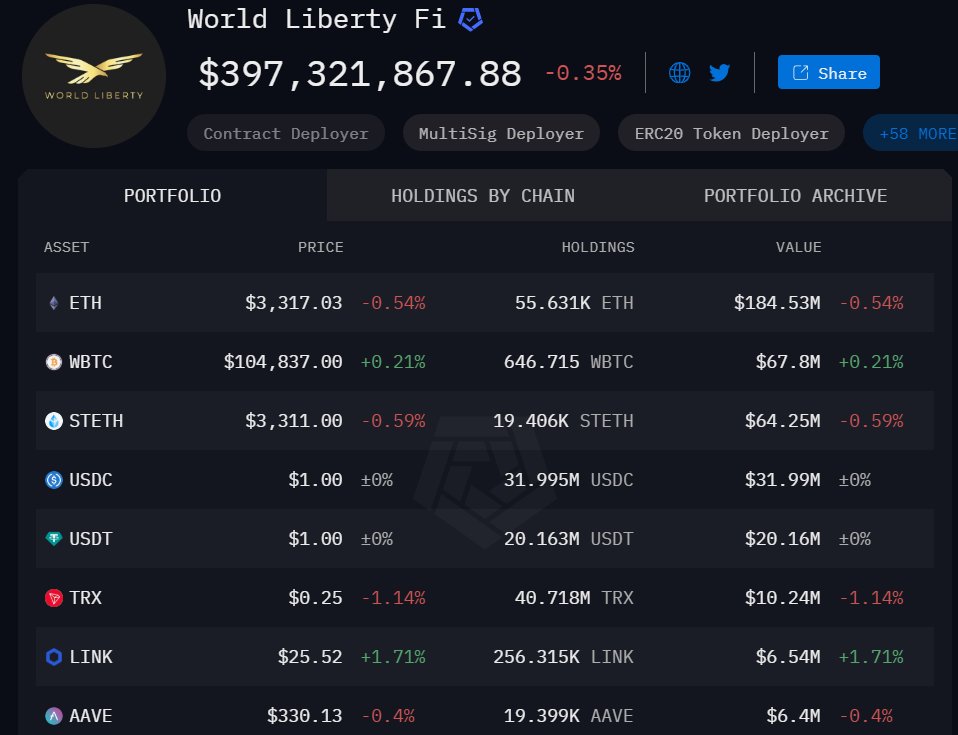Open the PORTFOLIO ARCHIVE tab
Screen dimensions: 958x735
[795, 196]
